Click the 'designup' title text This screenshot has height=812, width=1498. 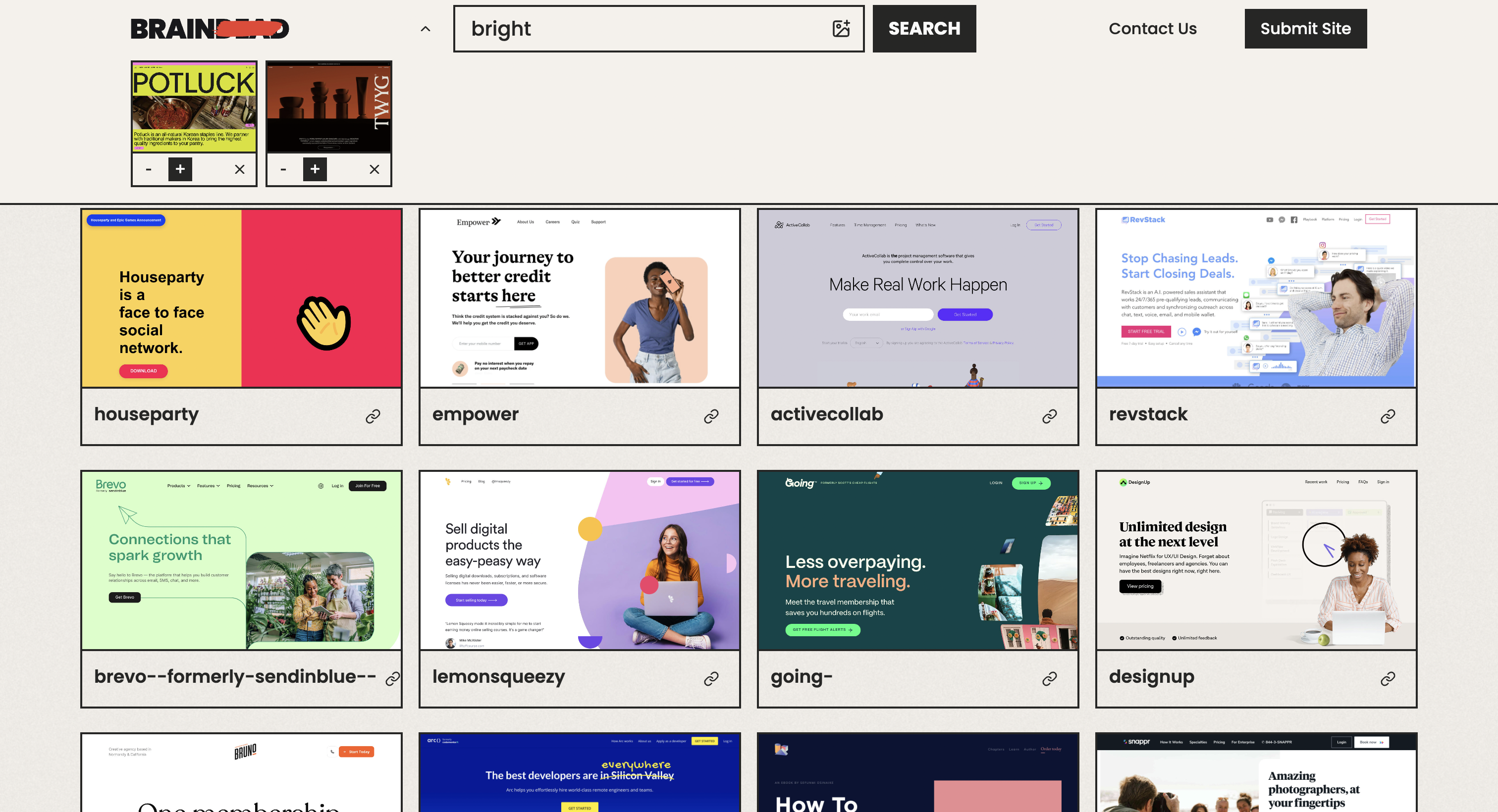1151,676
